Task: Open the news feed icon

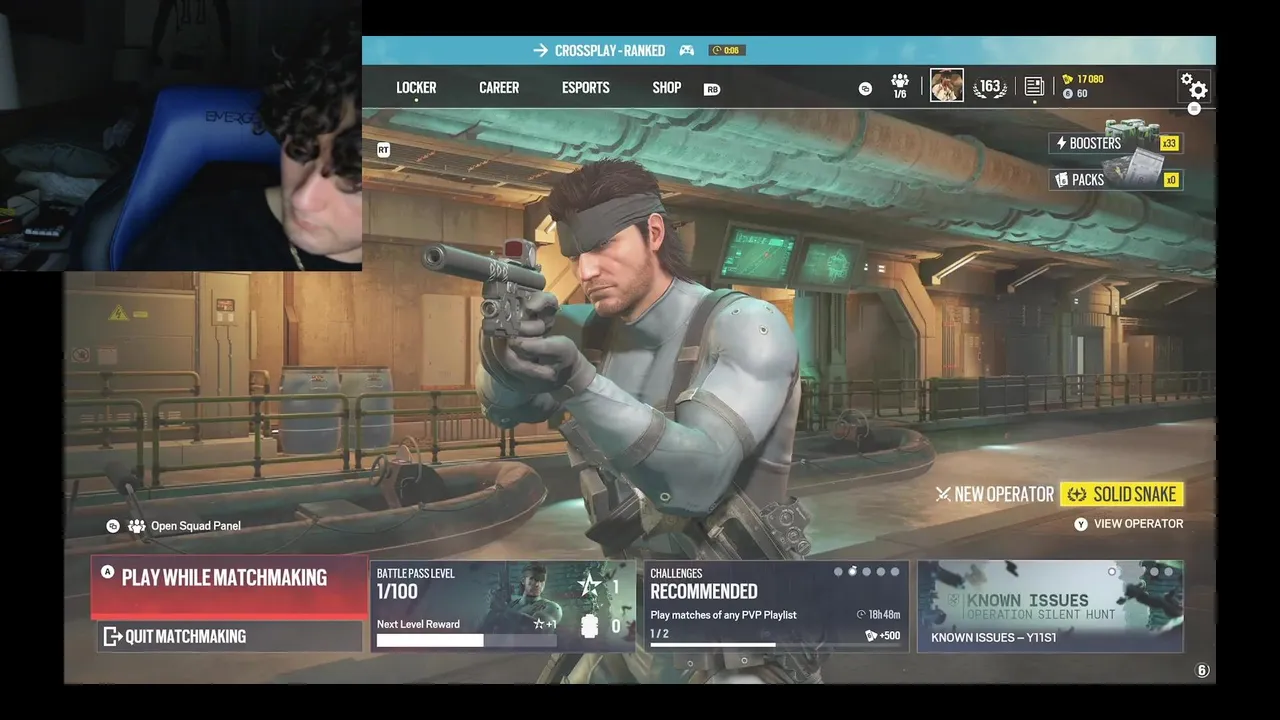Action: pos(1034,87)
